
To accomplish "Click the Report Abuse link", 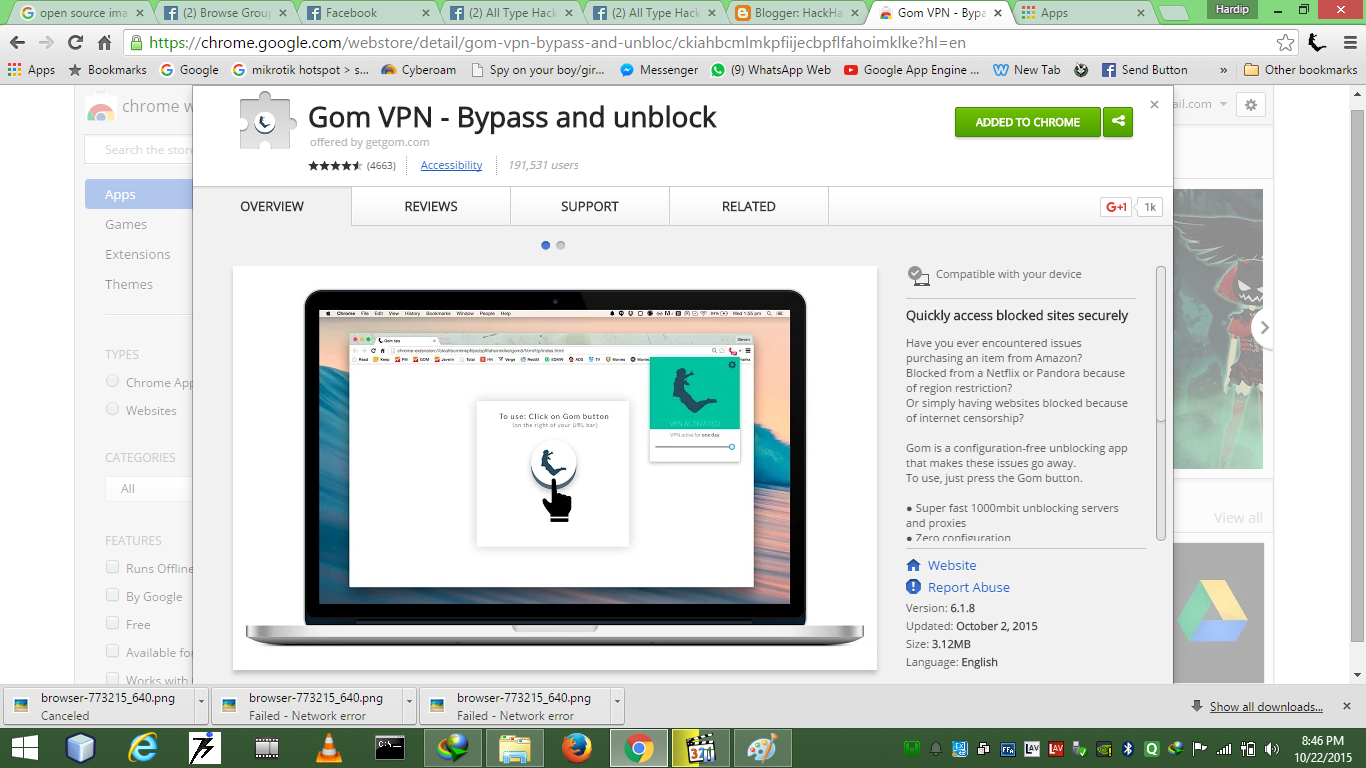I will pyautogui.click(x=968, y=587).
